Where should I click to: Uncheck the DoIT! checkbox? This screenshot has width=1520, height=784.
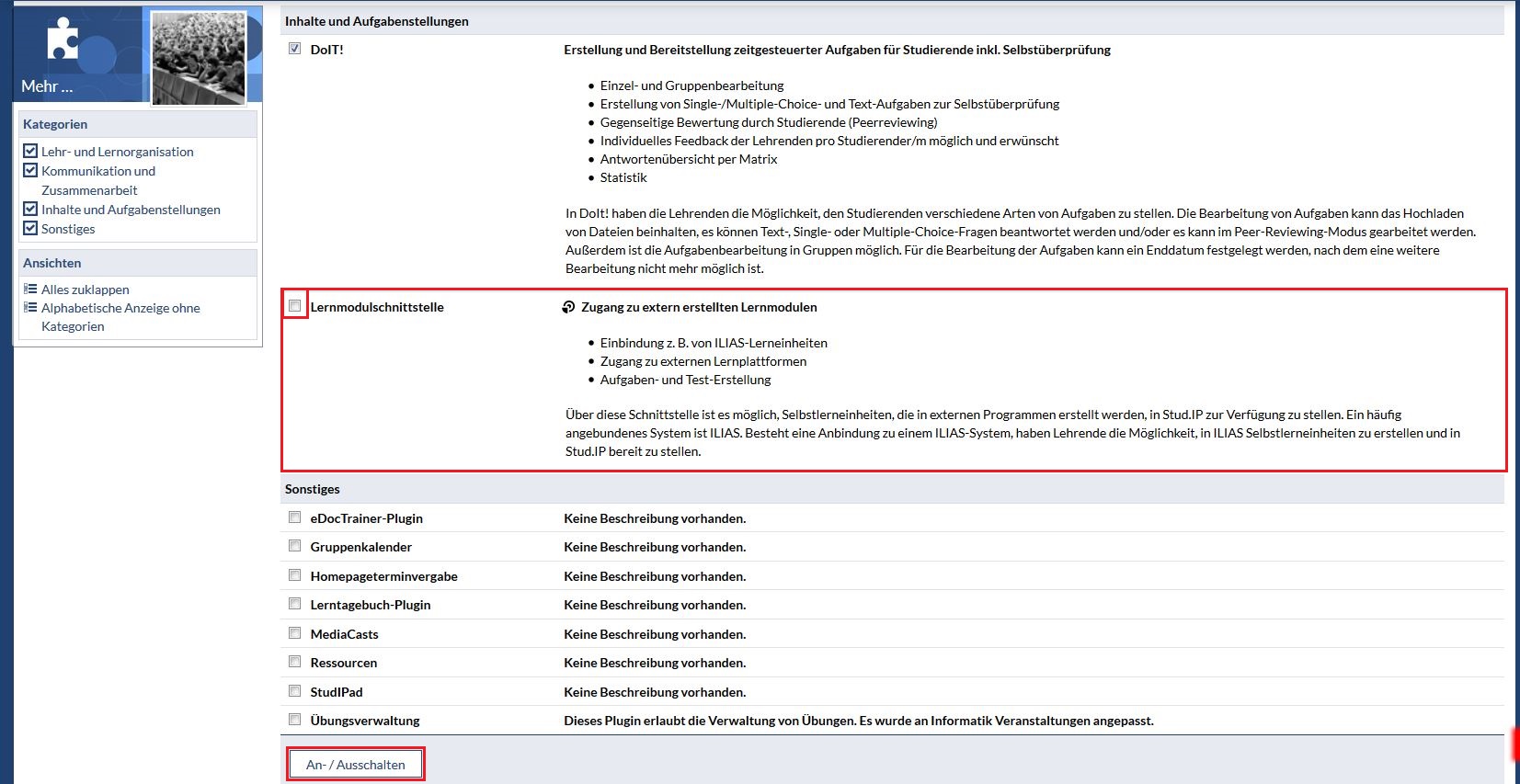pos(294,49)
